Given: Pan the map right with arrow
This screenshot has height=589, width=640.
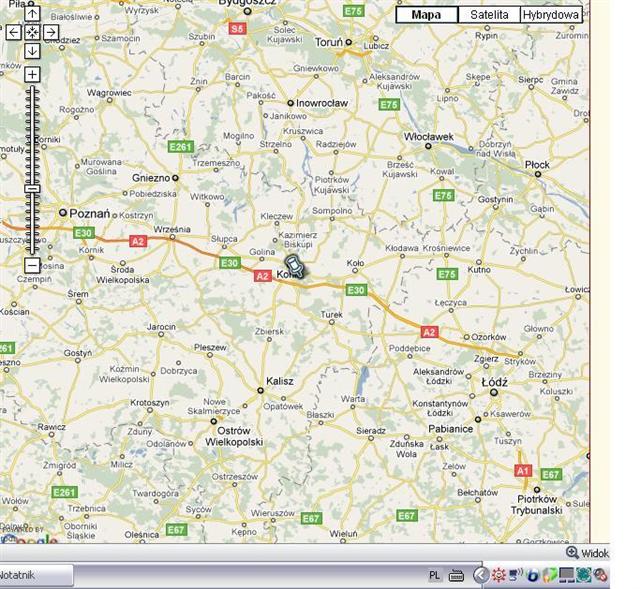Looking at the screenshot, I should [x=50, y=32].
